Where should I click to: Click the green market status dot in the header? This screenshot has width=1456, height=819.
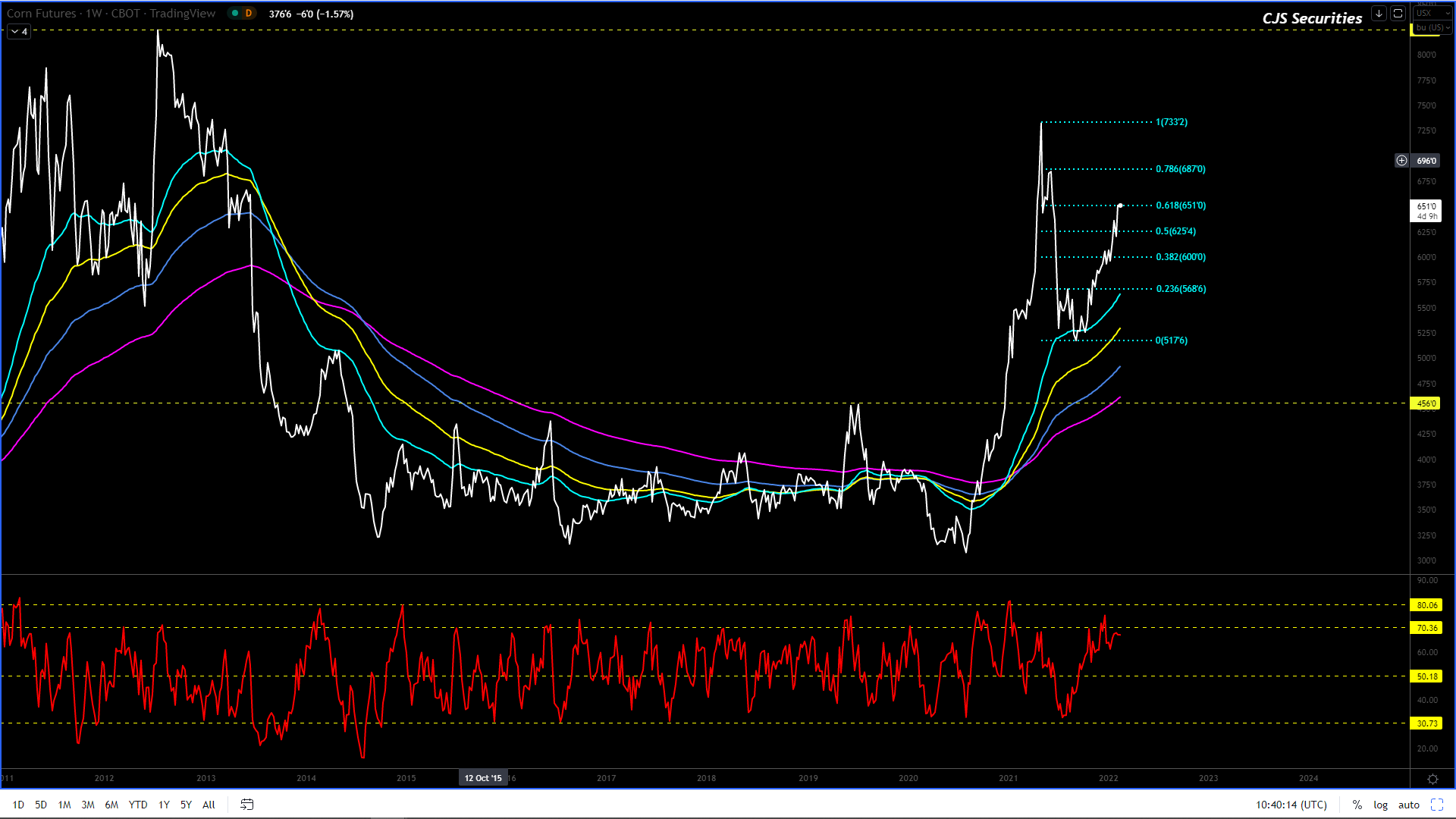click(235, 14)
